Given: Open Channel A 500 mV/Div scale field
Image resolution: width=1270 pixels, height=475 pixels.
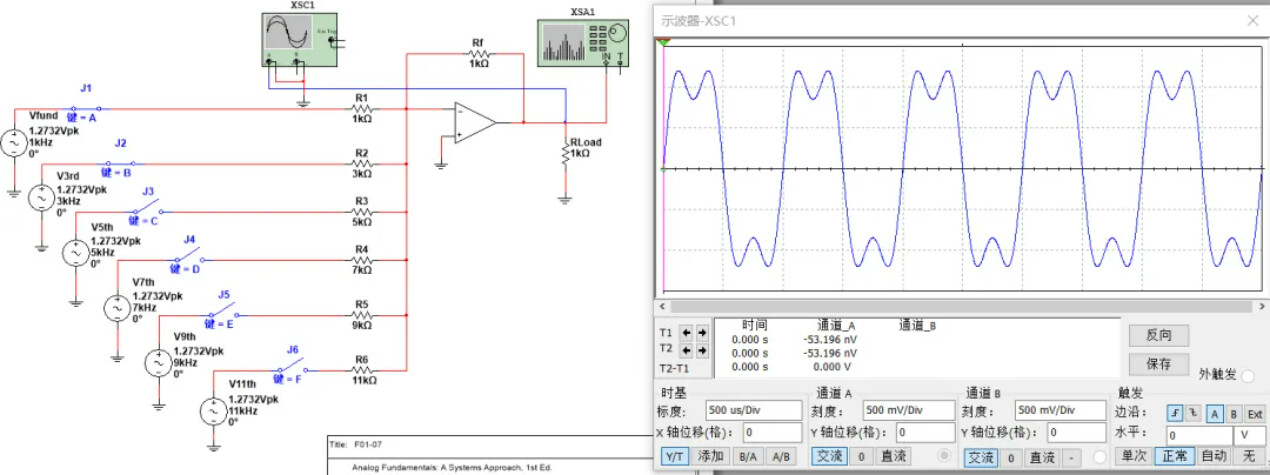Looking at the screenshot, I should 906,410.
